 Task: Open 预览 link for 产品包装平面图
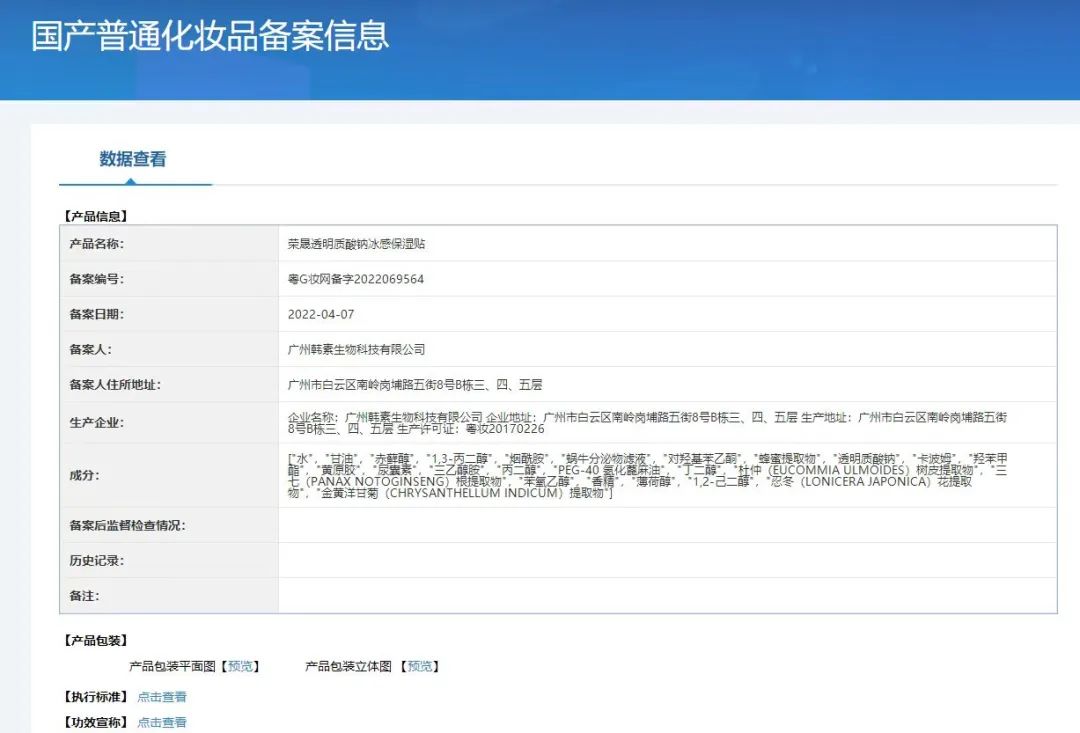coord(240,666)
